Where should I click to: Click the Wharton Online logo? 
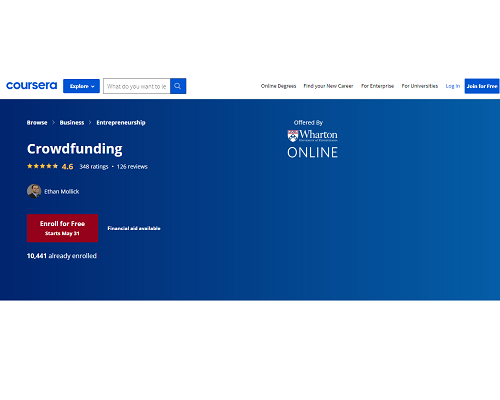click(312, 143)
